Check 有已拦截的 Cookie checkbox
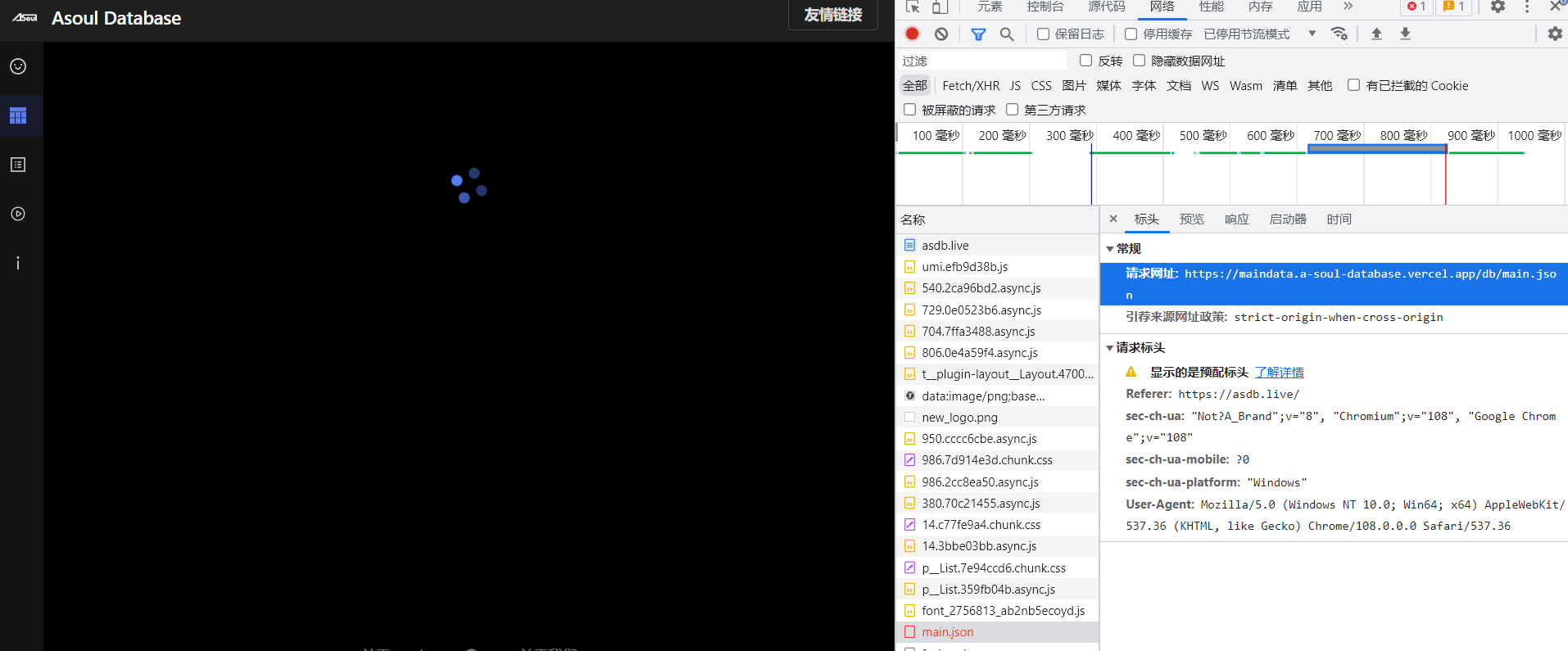This screenshot has width=1568, height=651. point(1353,84)
